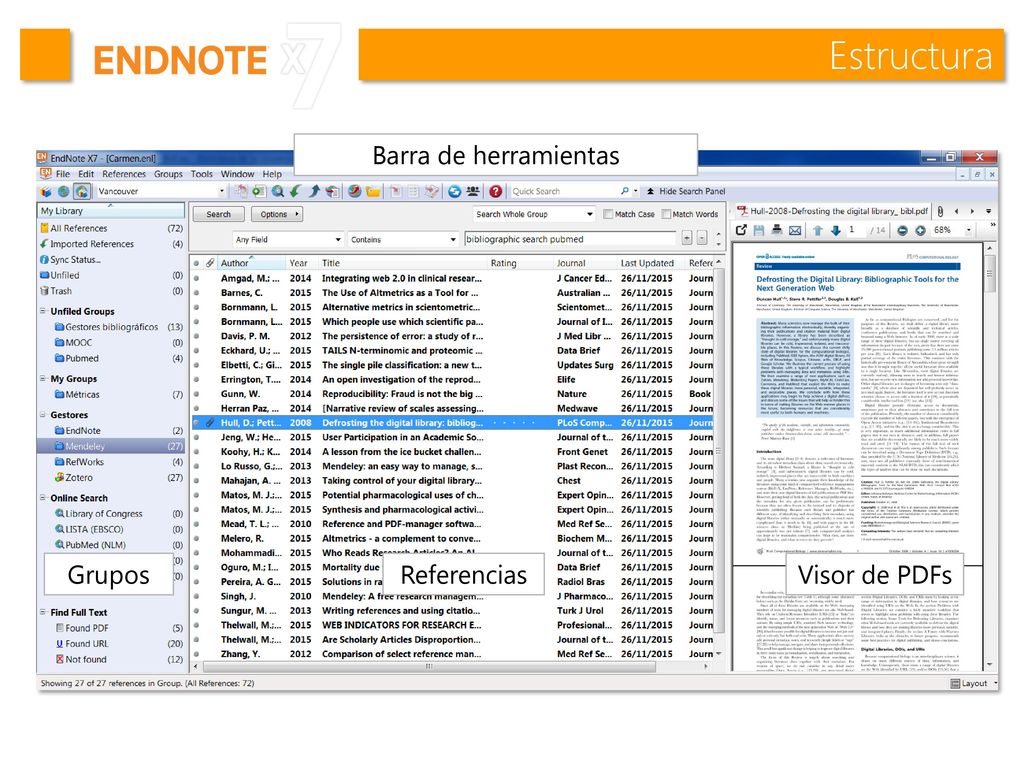Open the Vancouver output style dropdown

(x=221, y=191)
